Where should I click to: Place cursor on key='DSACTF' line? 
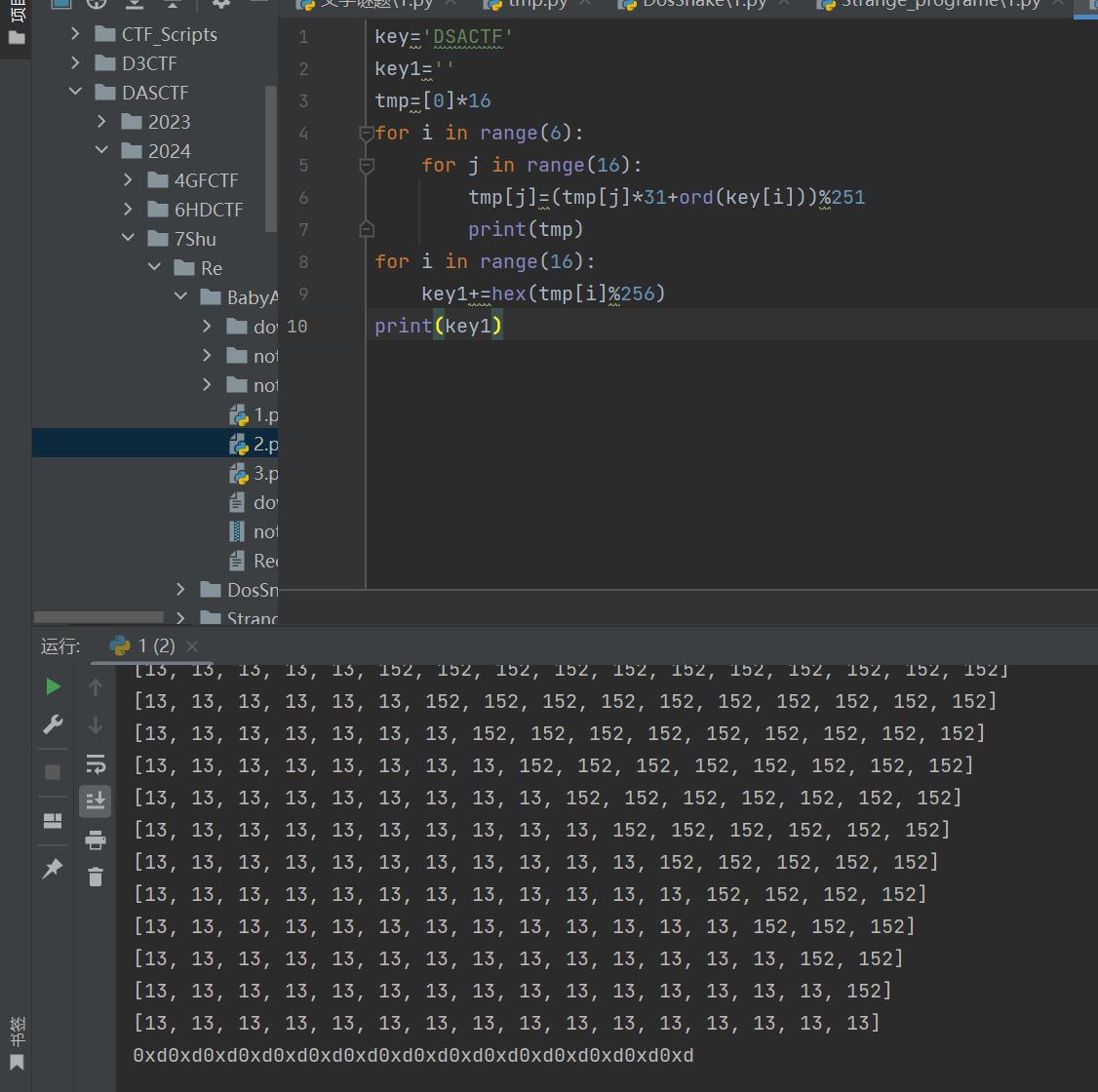[444, 36]
